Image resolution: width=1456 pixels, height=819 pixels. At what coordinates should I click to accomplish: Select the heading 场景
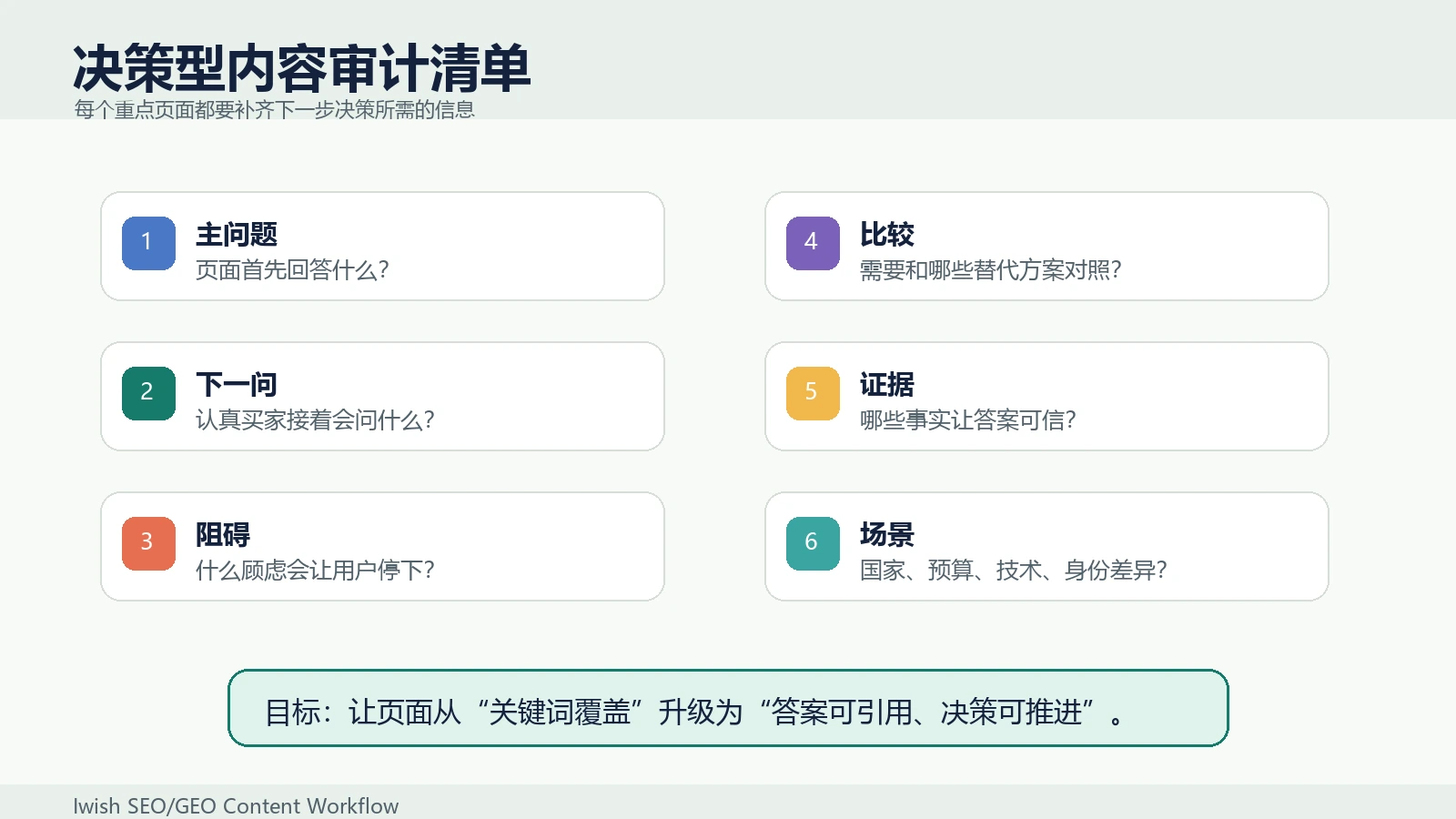887,535
